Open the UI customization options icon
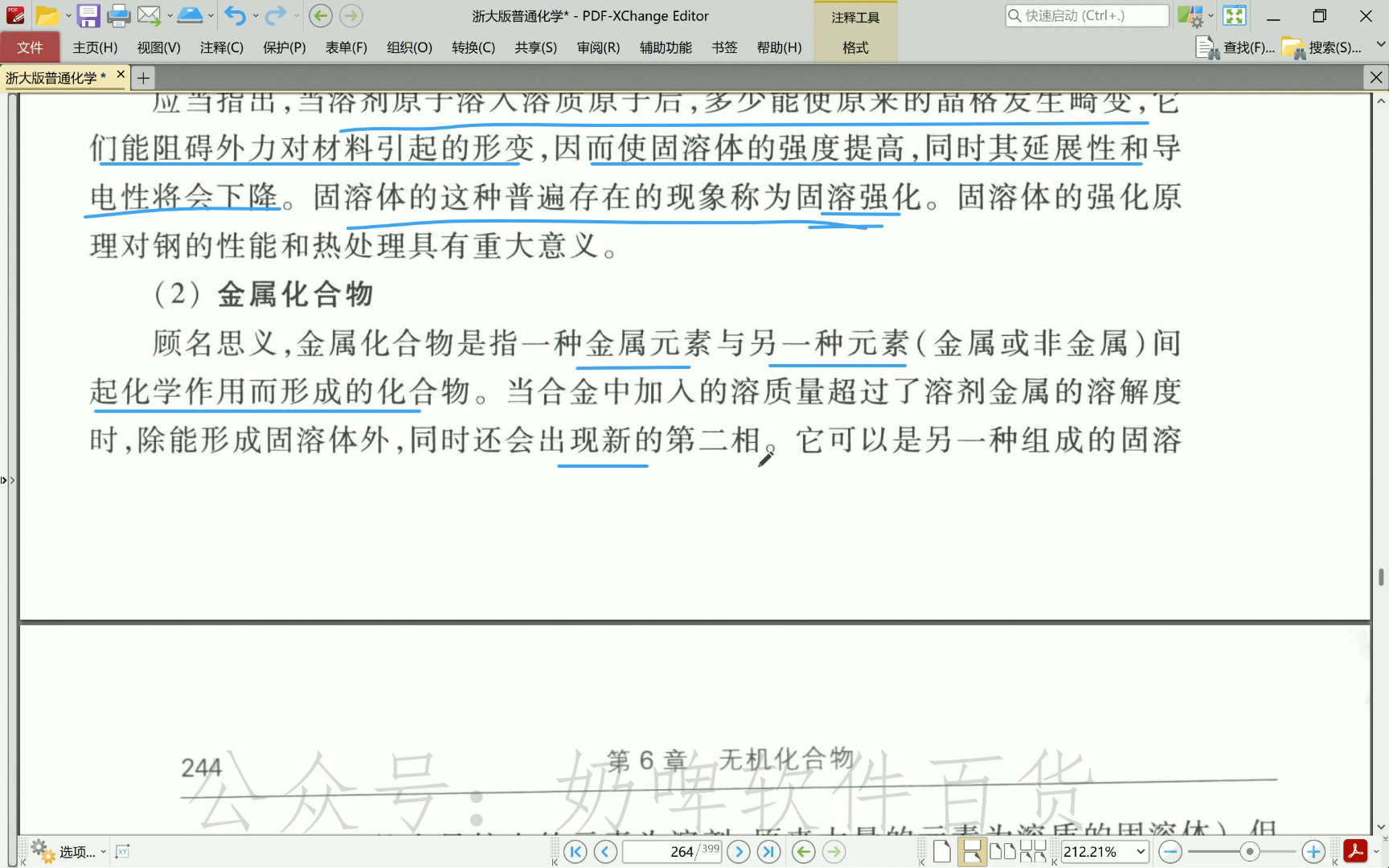Image resolution: width=1389 pixels, height=868 pixels. [1190, 15]
